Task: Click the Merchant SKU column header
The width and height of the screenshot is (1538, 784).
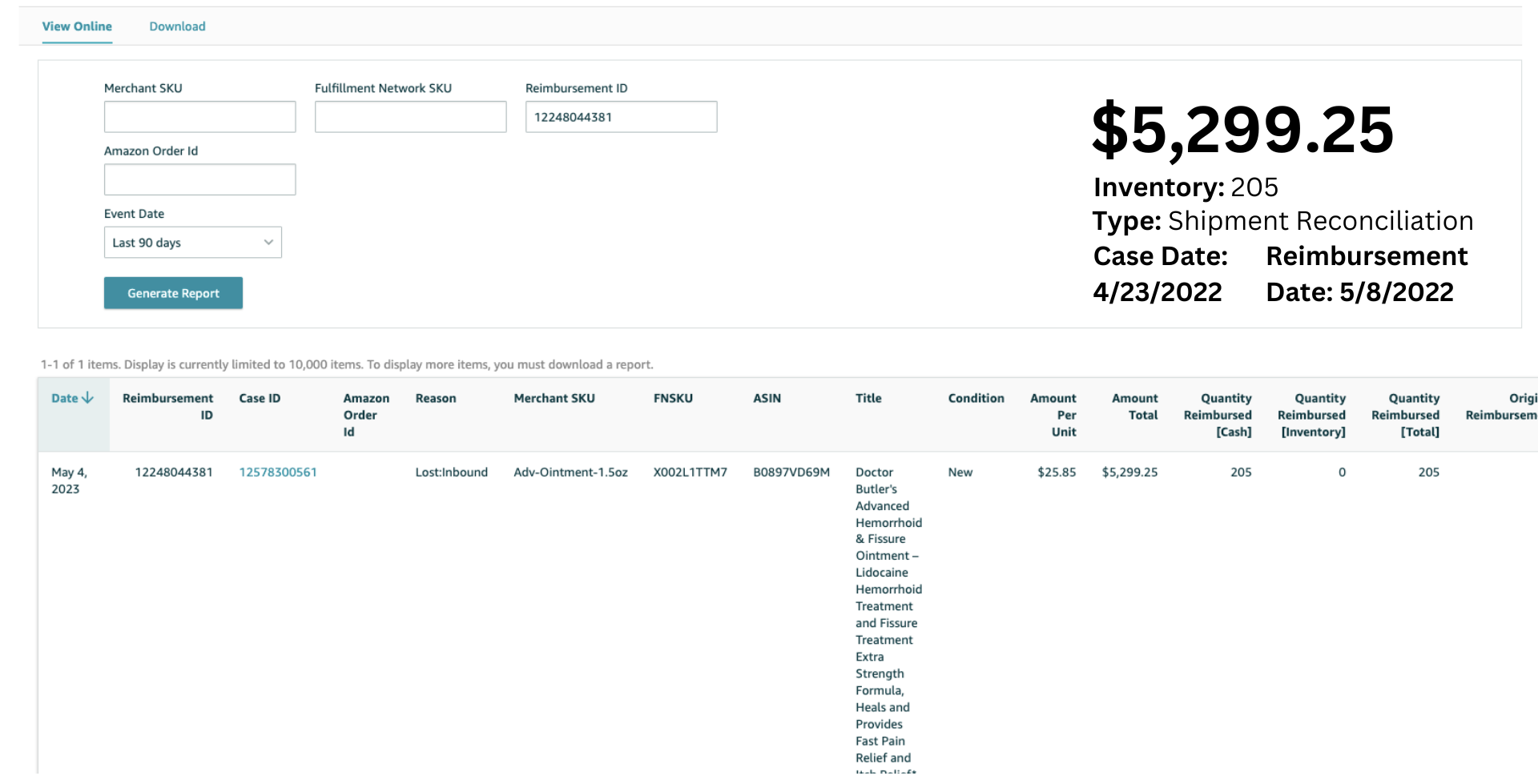Action: pos(554,398)
